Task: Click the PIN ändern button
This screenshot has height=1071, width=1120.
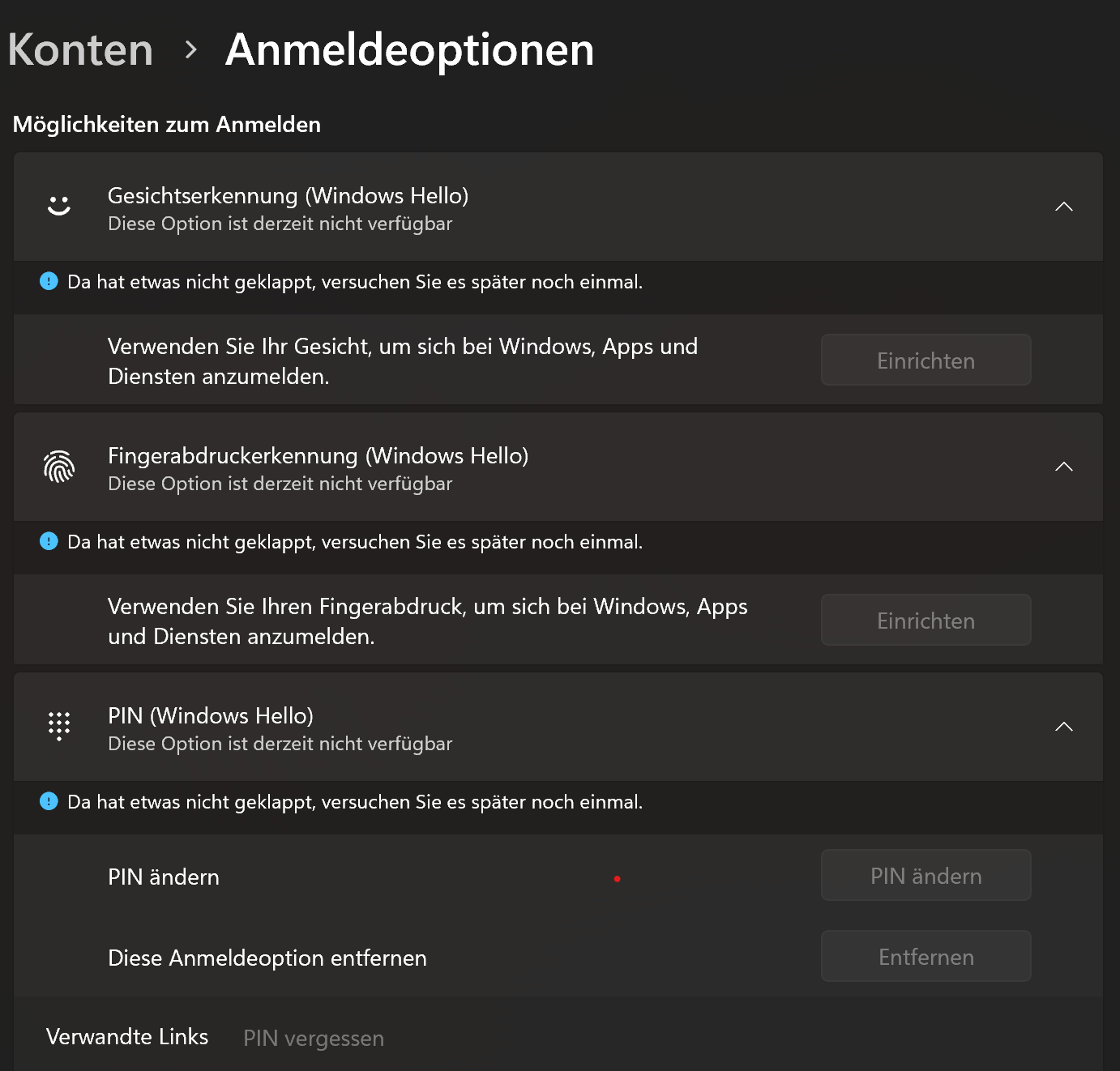Action: [x=925, y=875]
